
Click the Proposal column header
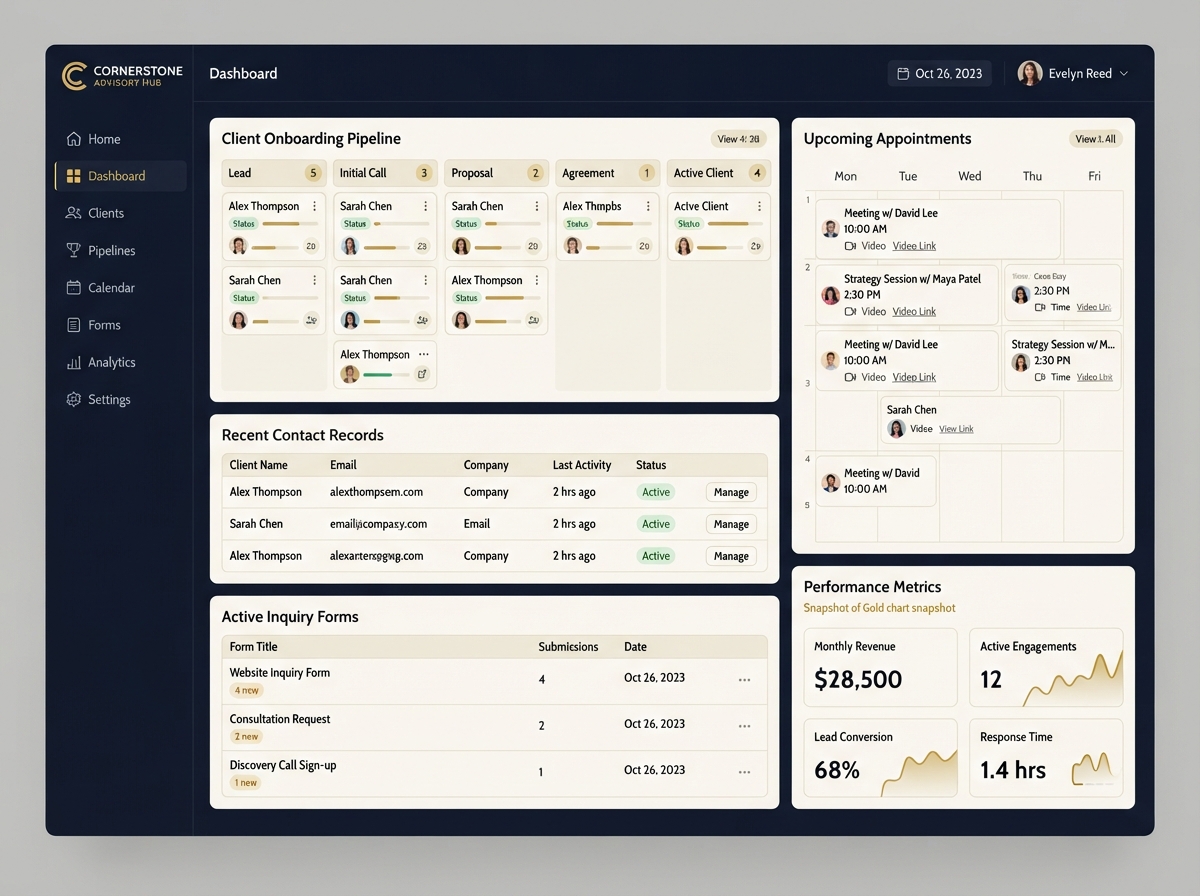pos(496,173)
